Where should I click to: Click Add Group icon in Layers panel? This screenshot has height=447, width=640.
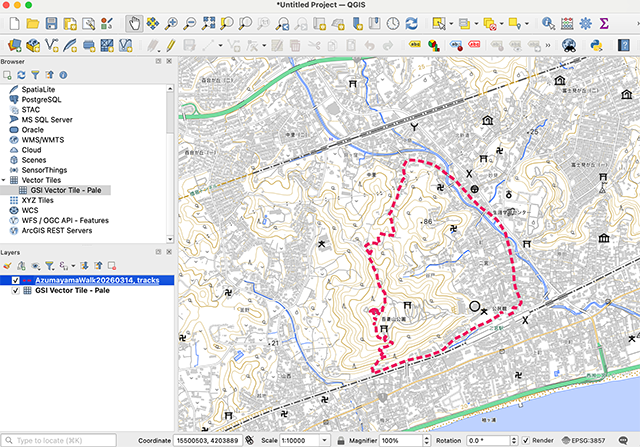tap(21, 266)
